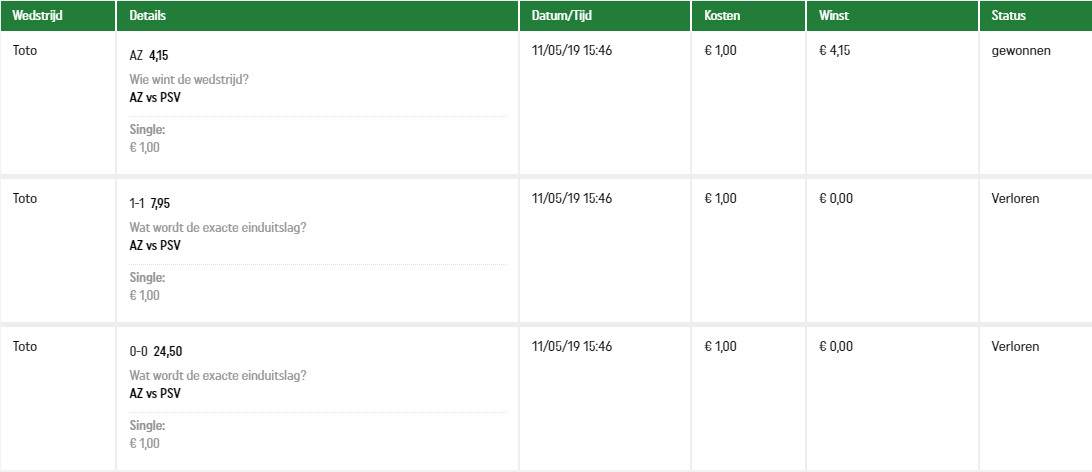Select the Winst column header
Viewport: 1092px width, 472px height.
point(834,15)
